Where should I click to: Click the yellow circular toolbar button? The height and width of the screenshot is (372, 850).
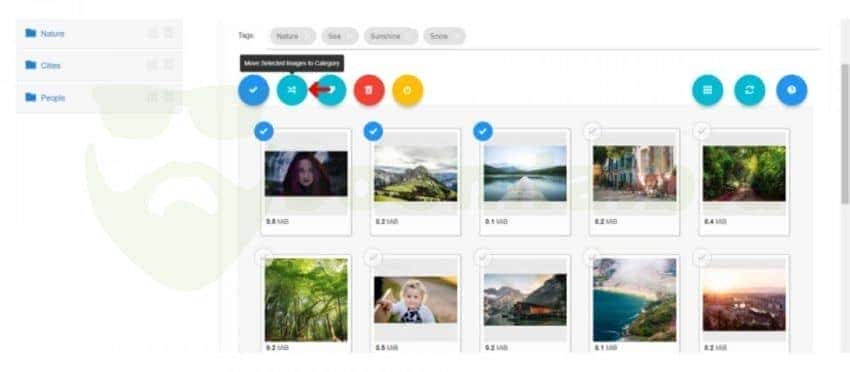coord(408,90)
